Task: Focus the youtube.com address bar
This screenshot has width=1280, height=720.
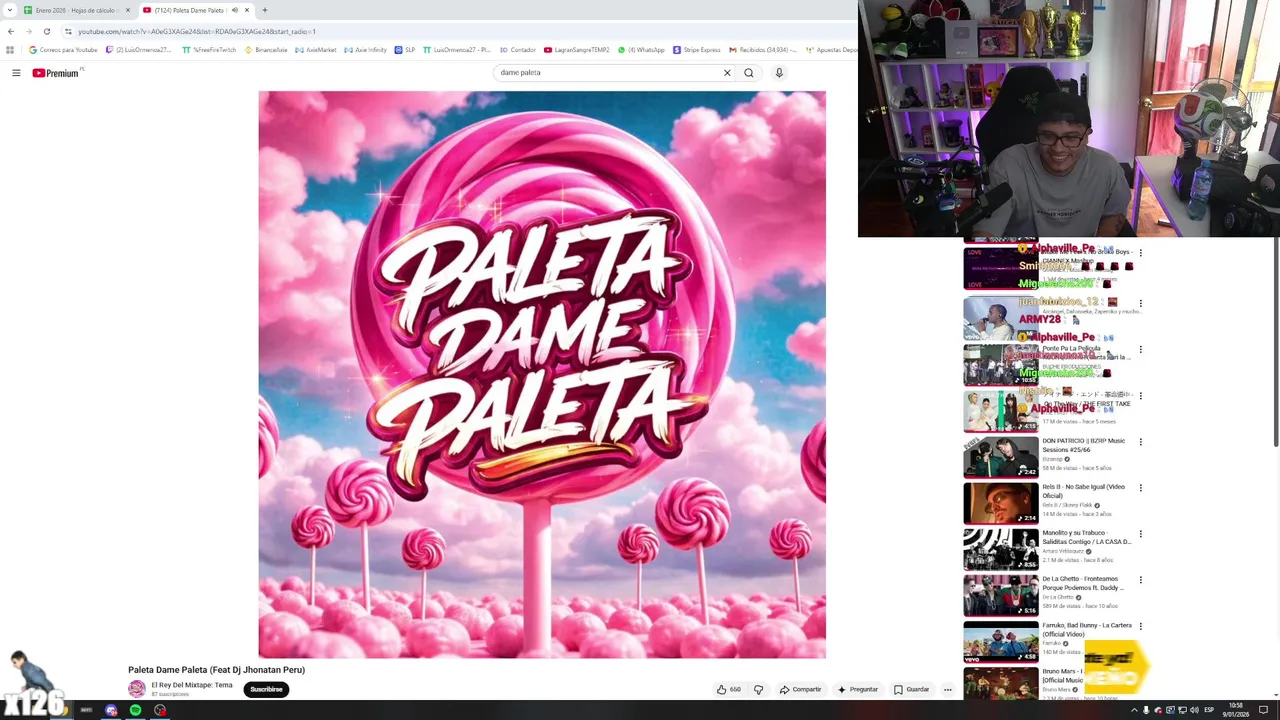Action: (x=460, y=31)
